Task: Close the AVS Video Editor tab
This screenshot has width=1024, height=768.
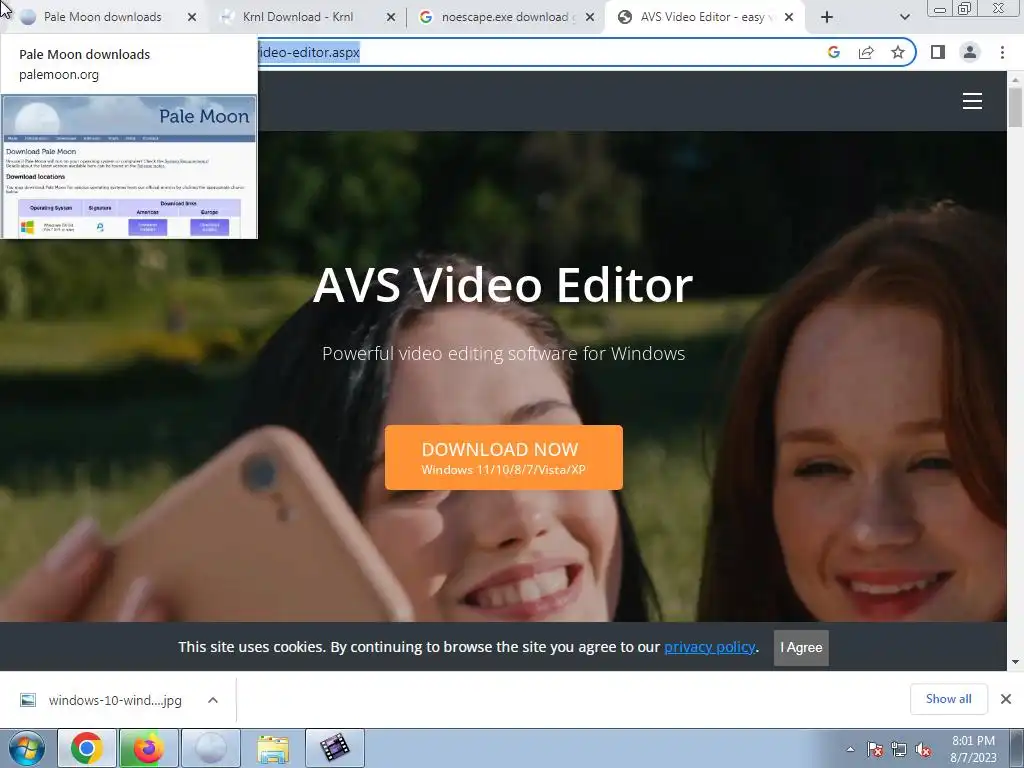Action: 789,18
